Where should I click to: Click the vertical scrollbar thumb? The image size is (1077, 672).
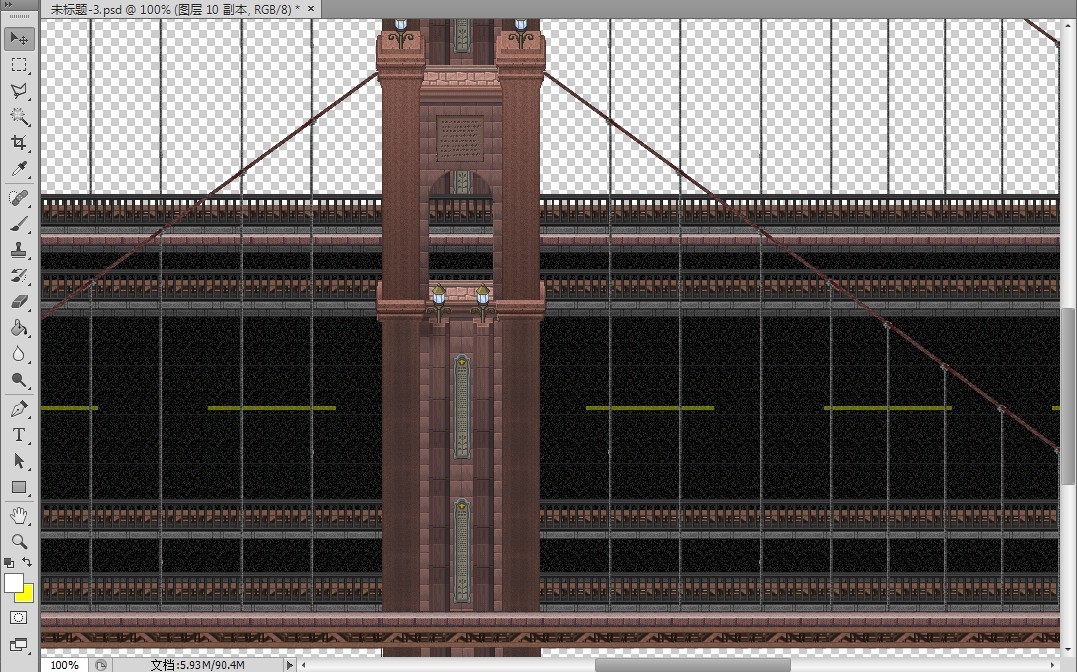[x=1069, y=395]
